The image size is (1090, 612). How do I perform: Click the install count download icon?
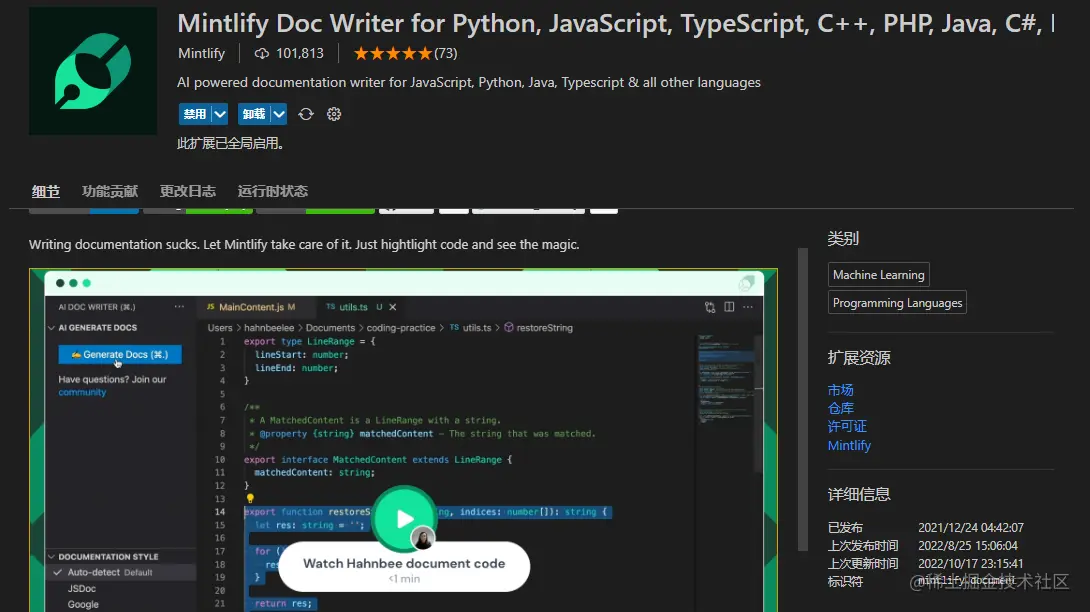click(x=262, y=54)
